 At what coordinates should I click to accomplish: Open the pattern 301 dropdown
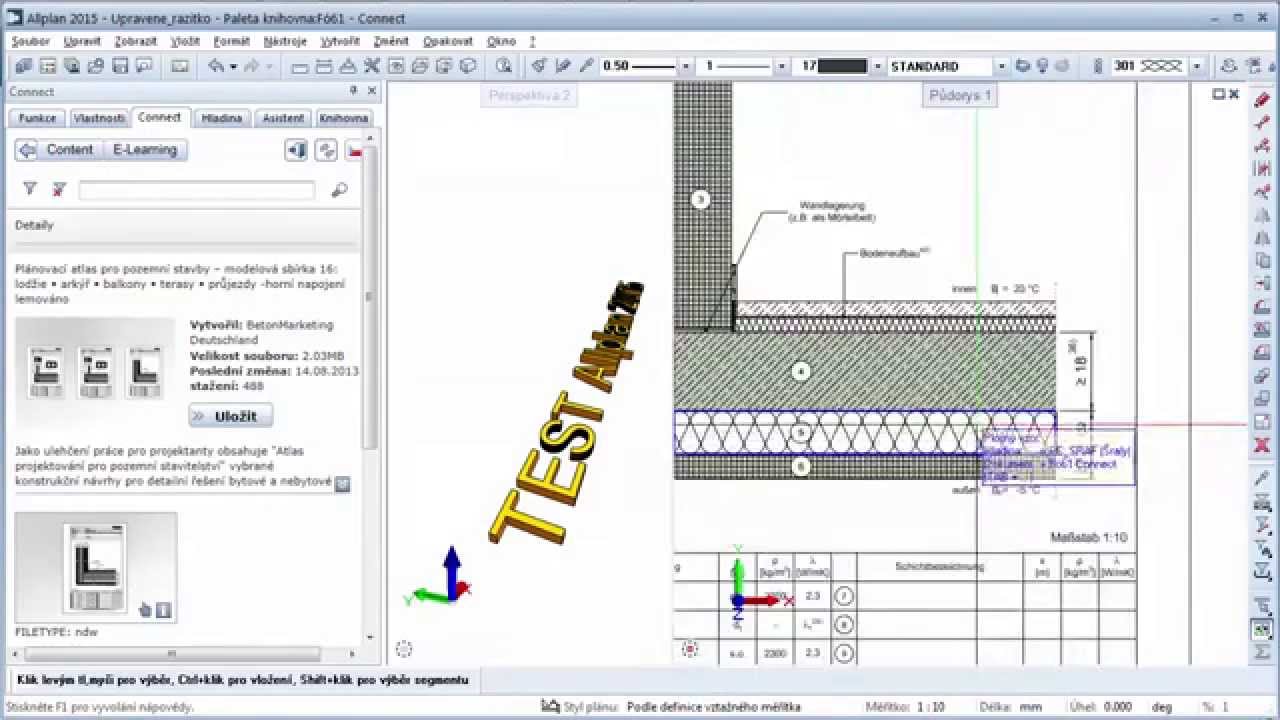click(1196, 66)
